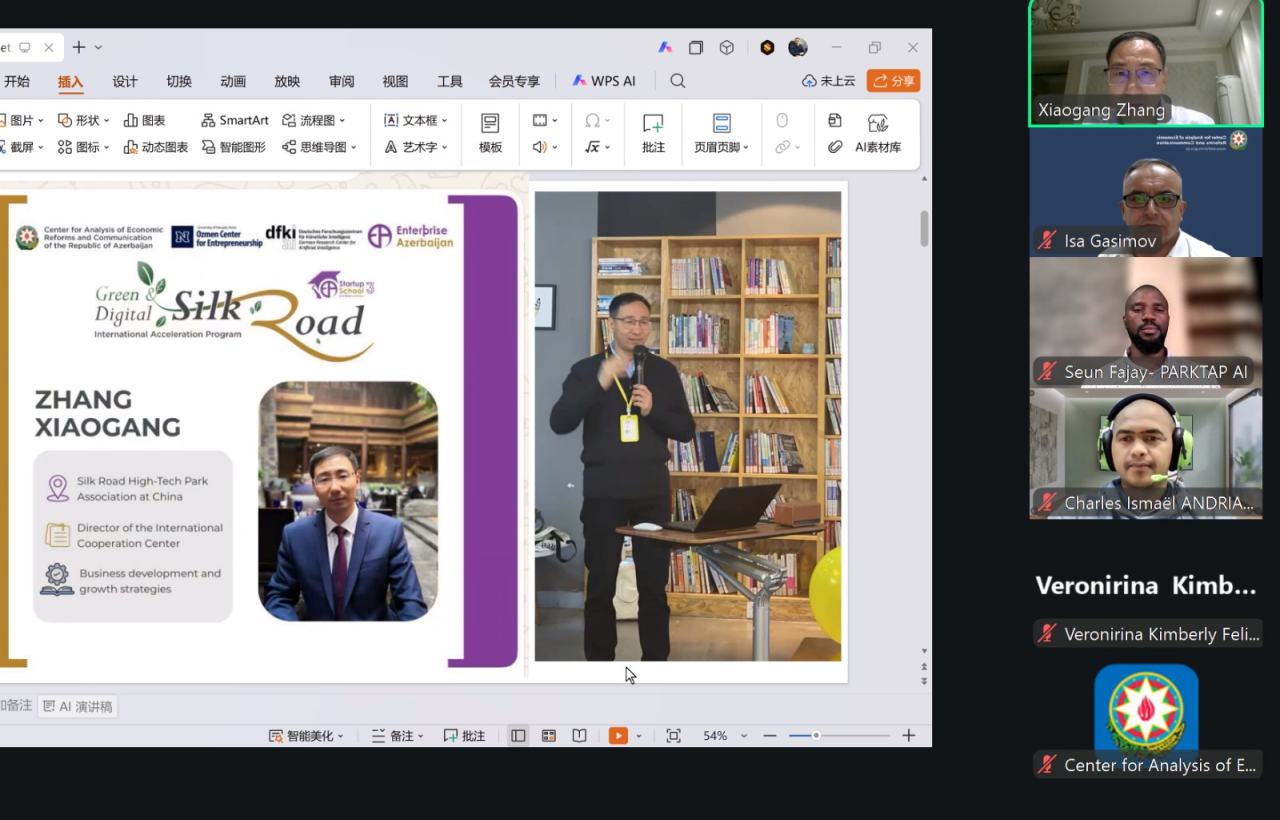
Task: Switch to normal view in the status bar
Action: pos(518,735)
